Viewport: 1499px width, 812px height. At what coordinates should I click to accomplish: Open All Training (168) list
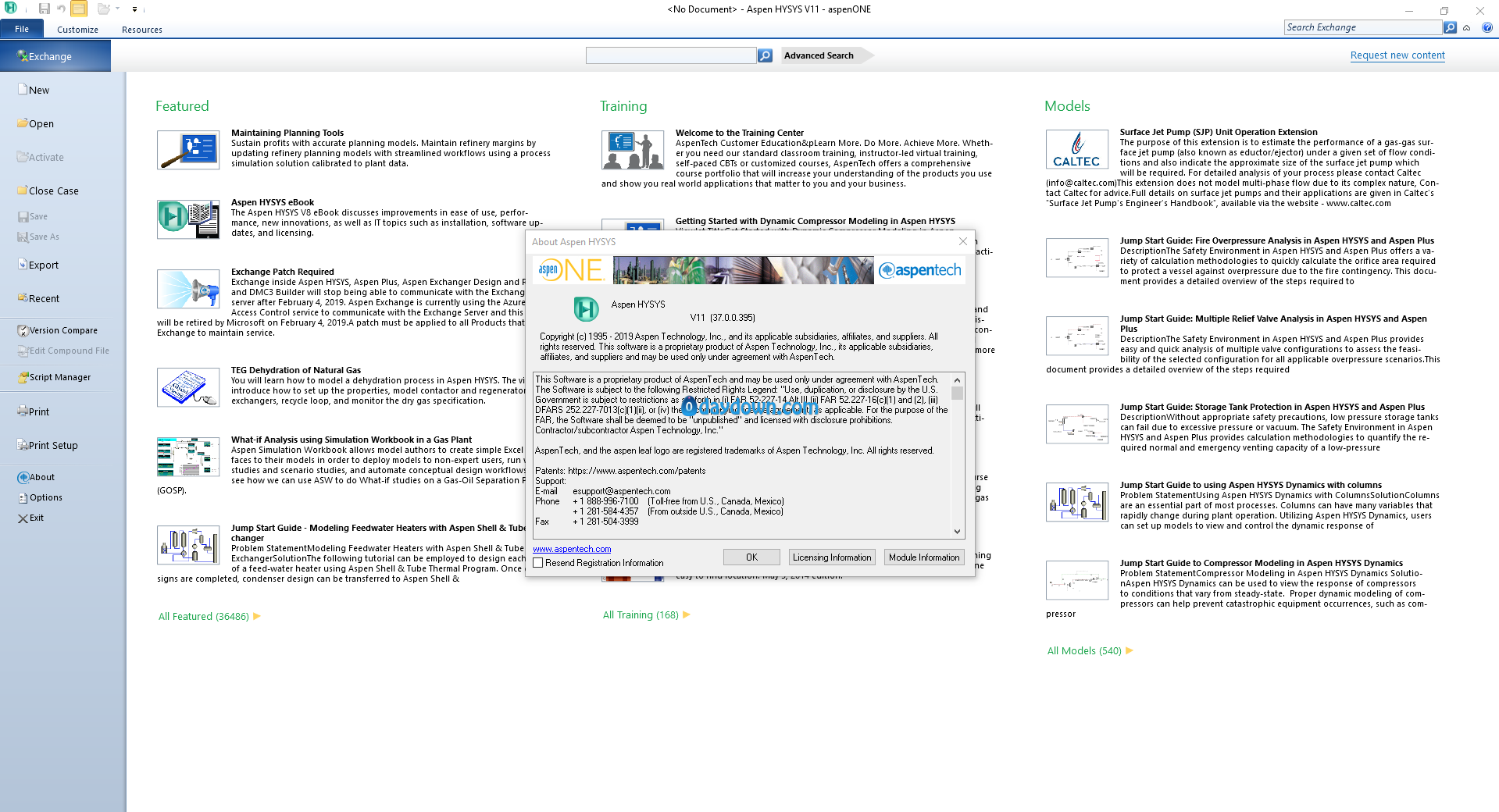pos(646,614)
